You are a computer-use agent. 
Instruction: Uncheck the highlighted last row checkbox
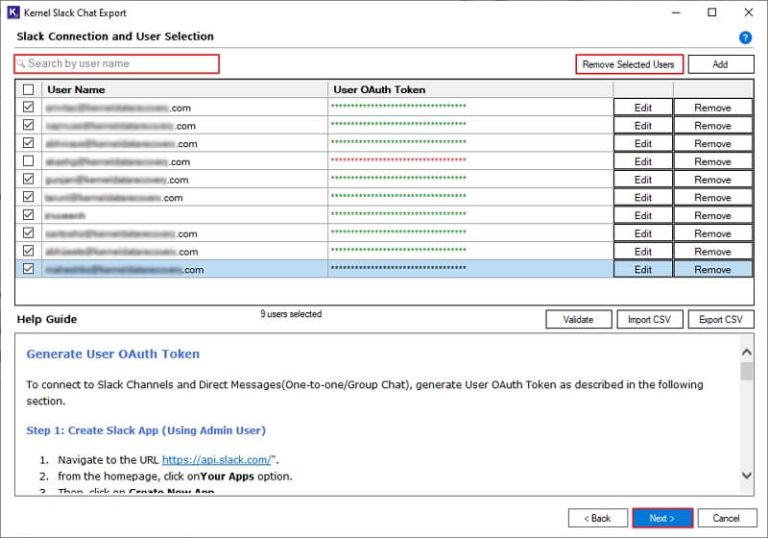pyautogui.click(x=28, y=269)
